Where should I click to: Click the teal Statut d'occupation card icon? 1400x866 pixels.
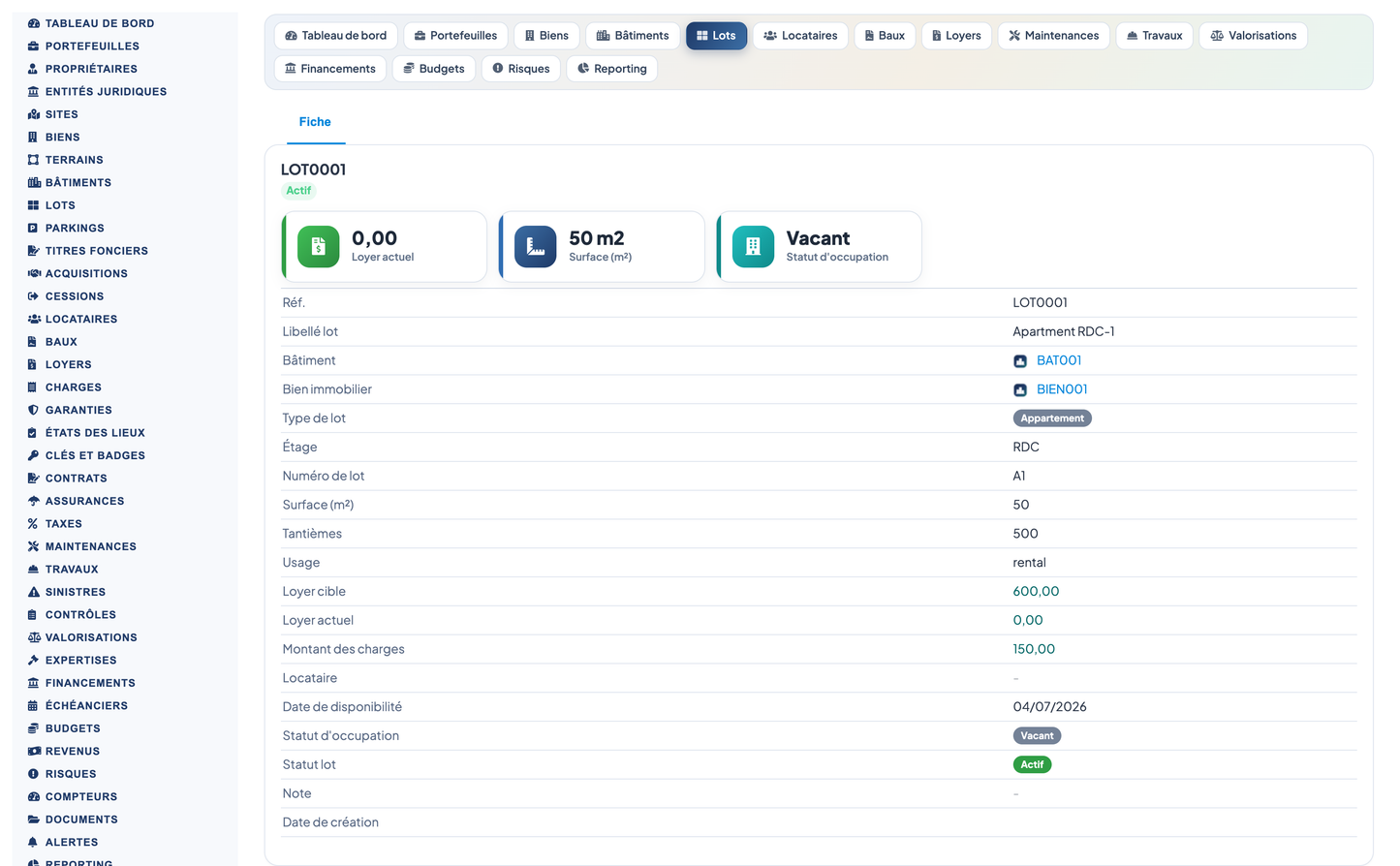[753, 246]
